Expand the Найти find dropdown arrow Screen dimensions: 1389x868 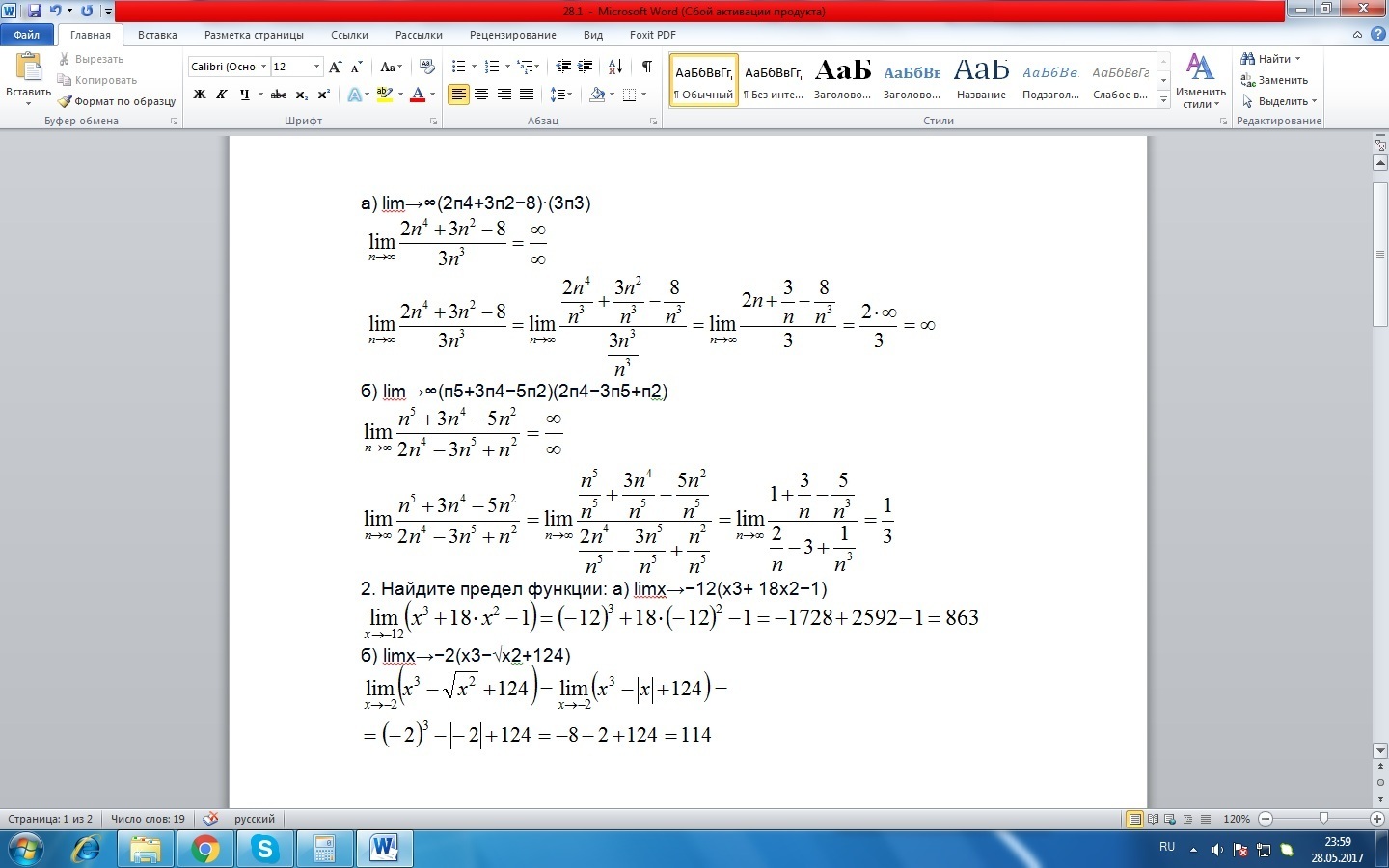click(x=1297, y=59)
